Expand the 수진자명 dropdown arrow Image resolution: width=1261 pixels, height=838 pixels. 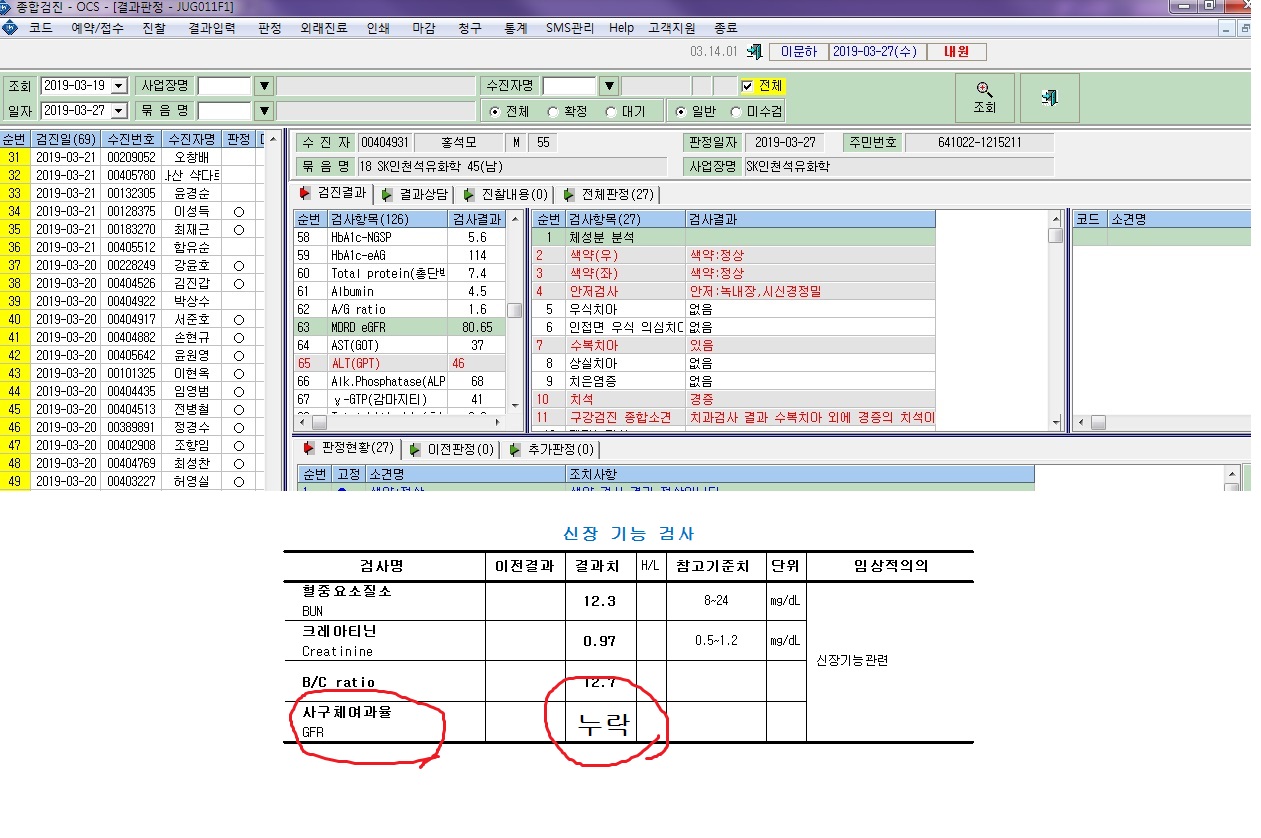(609, 86)
